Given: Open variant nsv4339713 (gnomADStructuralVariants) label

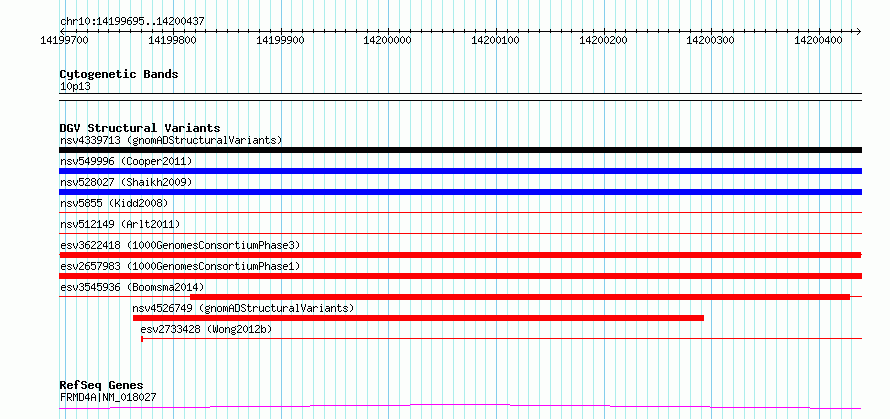Looking at the screenshot, I should pos(171,140).
